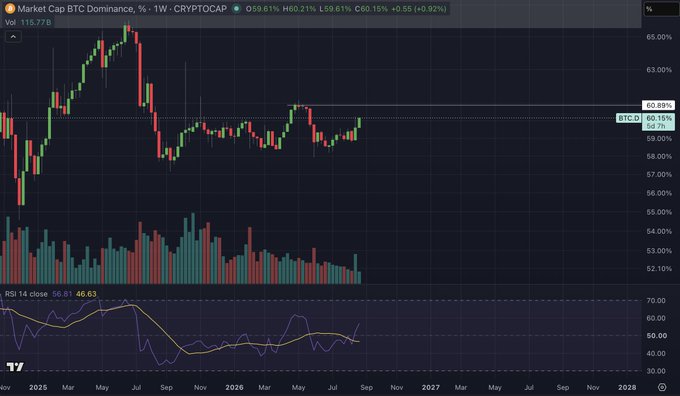680x396 pixels.
Task: Click the 63.00% price scale label
Action: (x=659, y=70)
